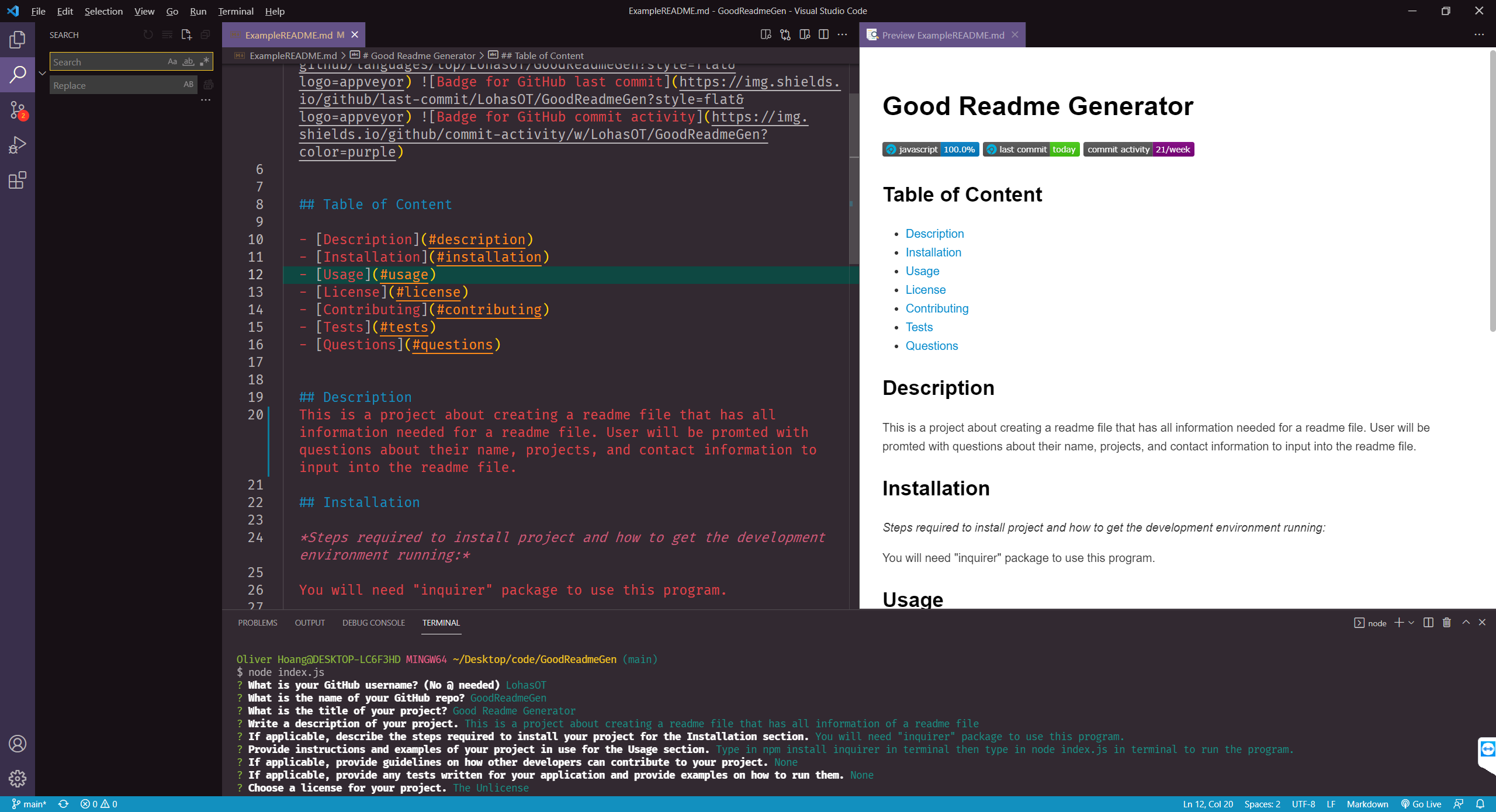Open the Terminal menu in the menu bar
Viewport: 1496px width, 812px height.
coord(236,11)
